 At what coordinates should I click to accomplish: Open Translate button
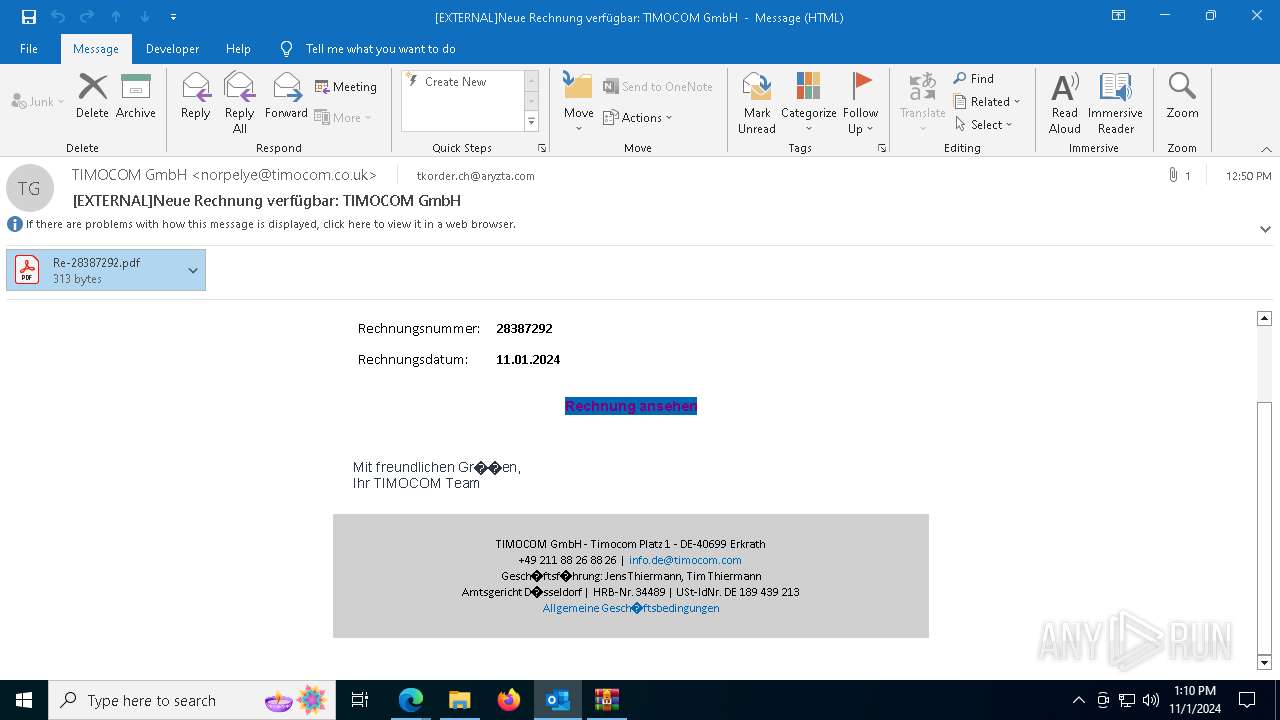pyautogui.click(x=922, y=103)
